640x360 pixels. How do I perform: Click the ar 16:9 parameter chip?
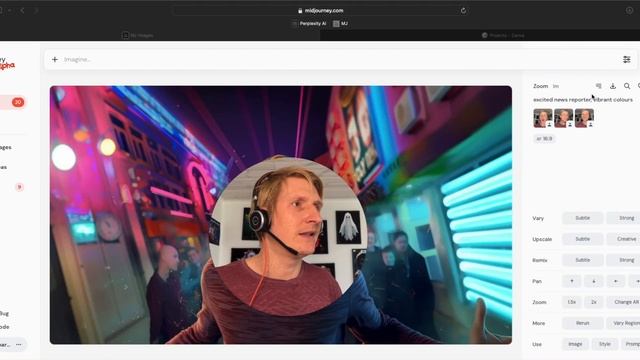[544, 139]
